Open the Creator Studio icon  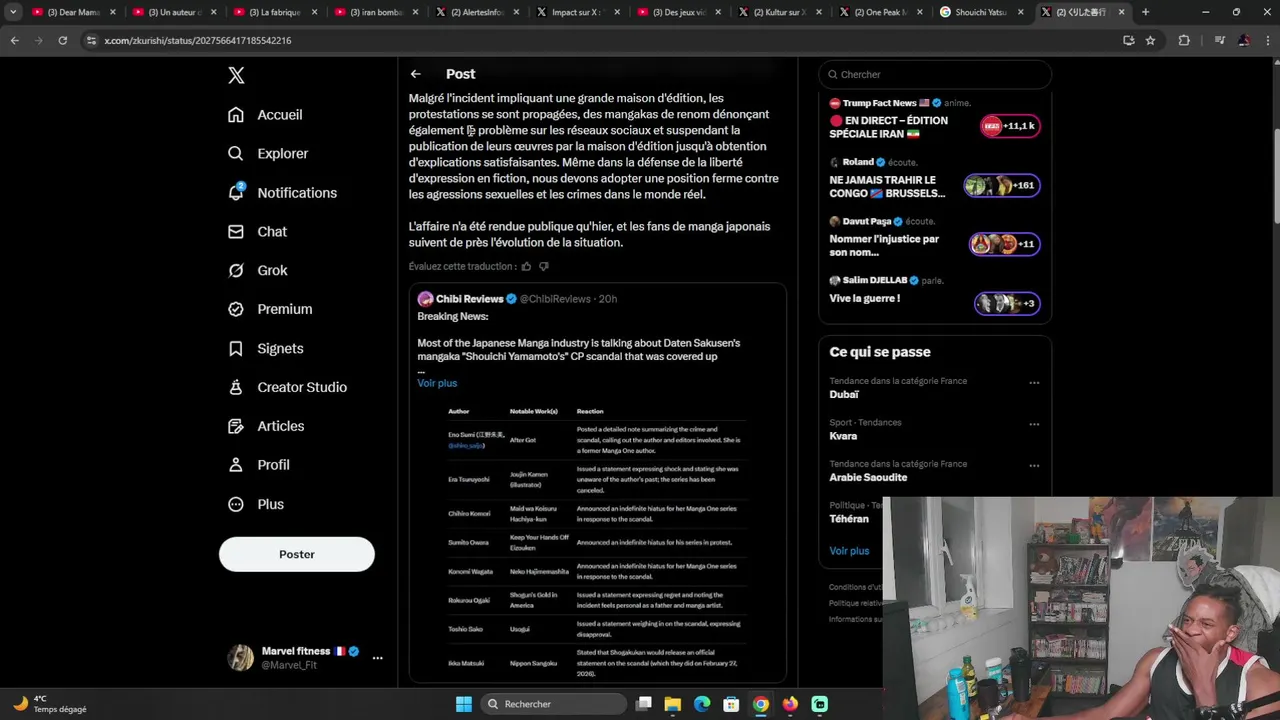click(236, 388)
